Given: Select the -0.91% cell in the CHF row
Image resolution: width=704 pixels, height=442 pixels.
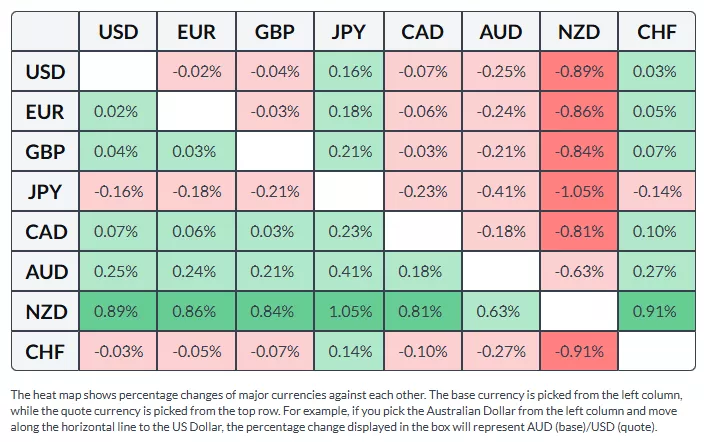Looking at the screenshot, I should (x=579, y=351).
